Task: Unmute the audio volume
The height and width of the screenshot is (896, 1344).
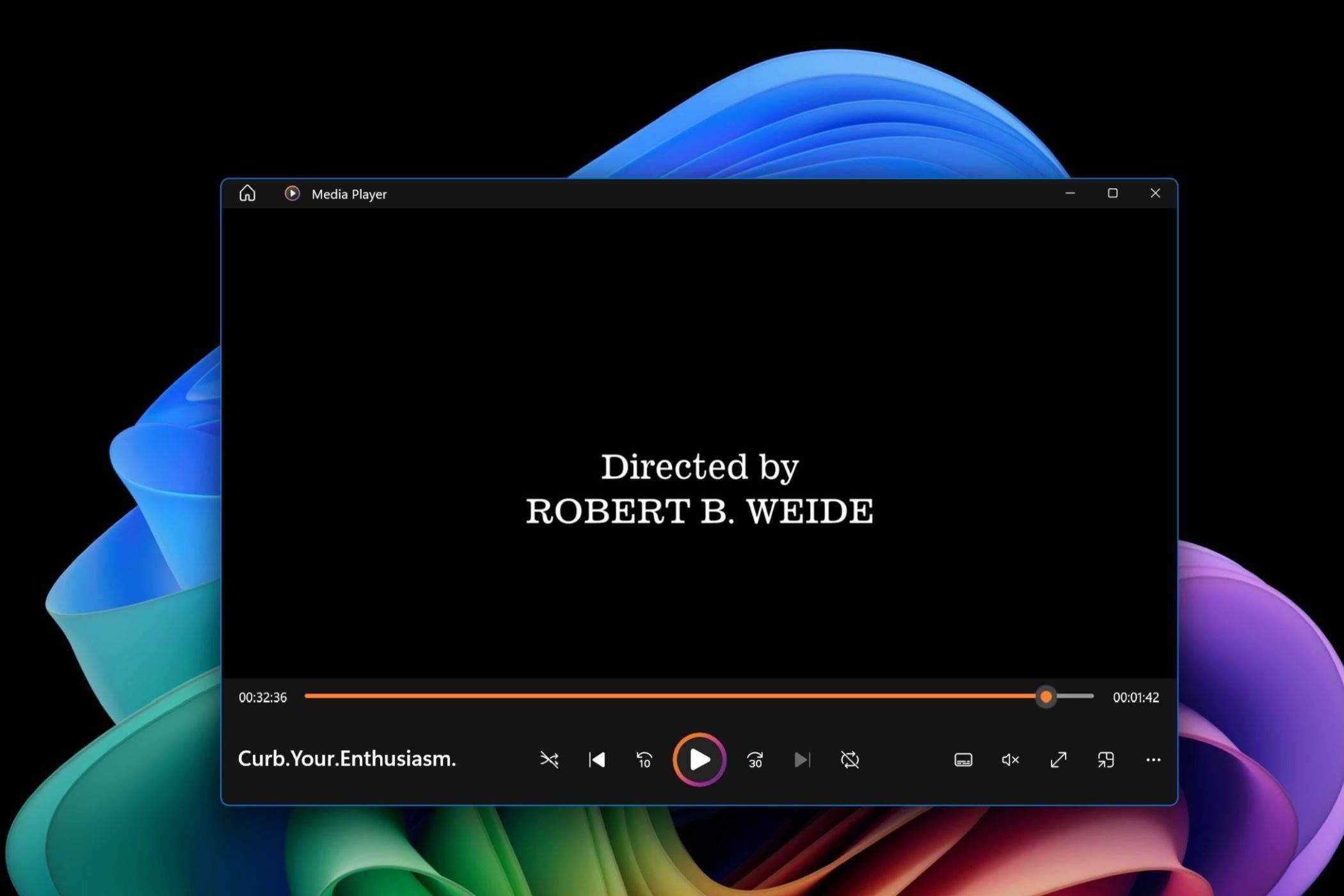Action: 1010,760
